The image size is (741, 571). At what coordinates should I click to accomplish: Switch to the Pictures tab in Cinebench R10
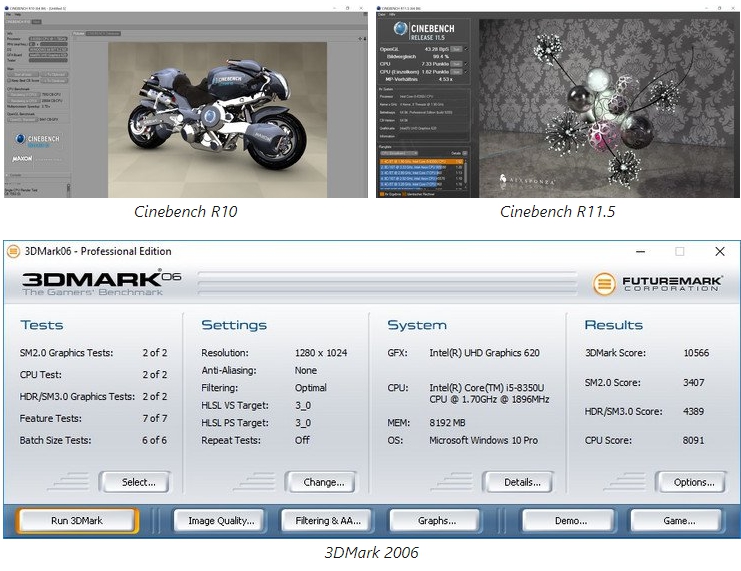point(79,34)
